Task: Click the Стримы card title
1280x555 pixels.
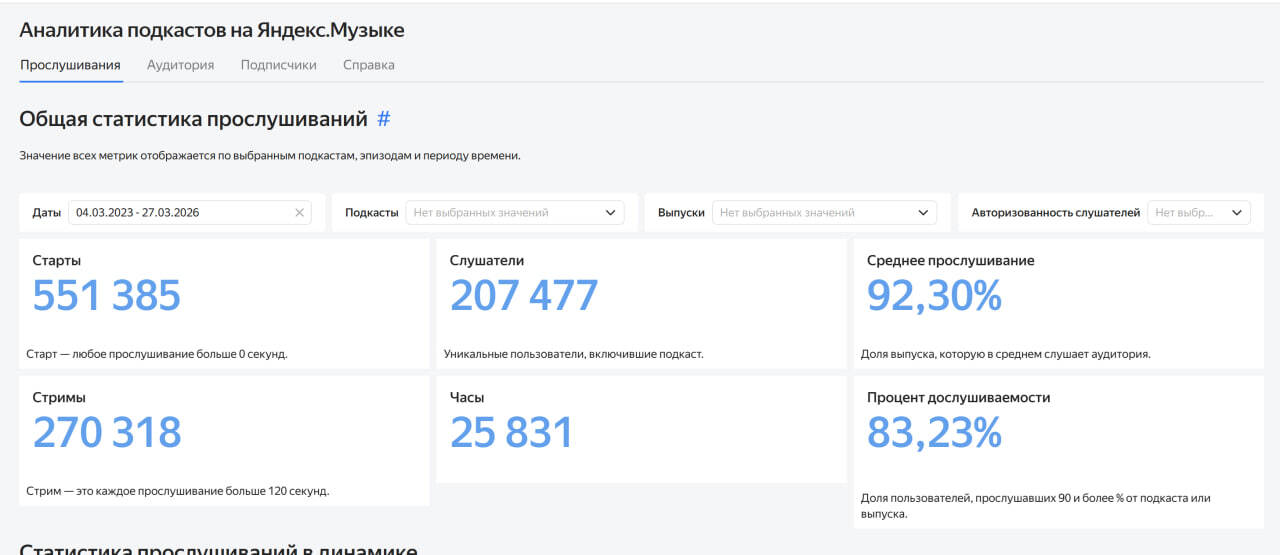Action: pyautogui.click(x=59, y=397)
